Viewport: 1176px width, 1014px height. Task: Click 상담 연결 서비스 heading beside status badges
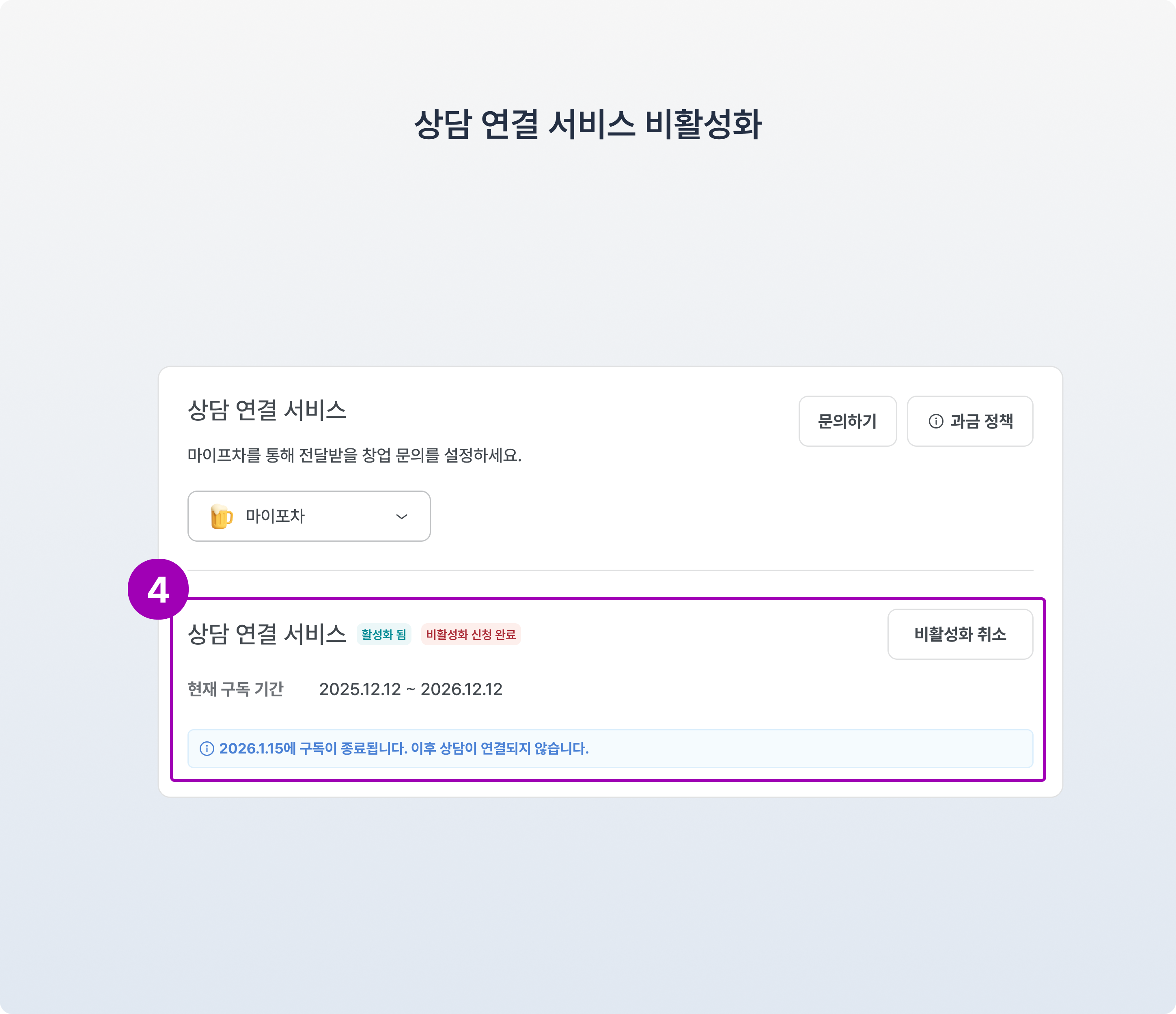(267, 634)
